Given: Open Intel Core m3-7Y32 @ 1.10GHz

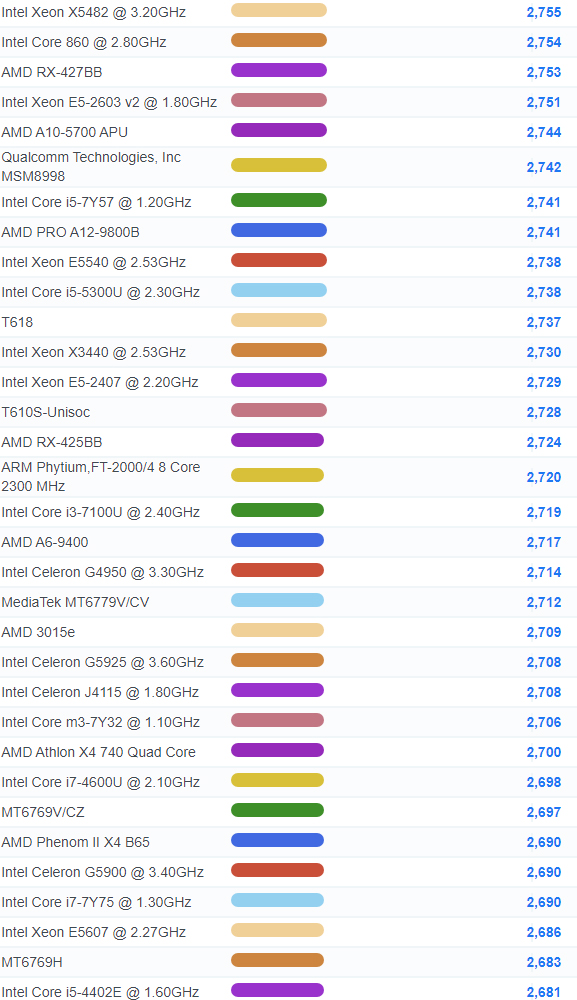Looking at the screenshot, I should (101, 722).
